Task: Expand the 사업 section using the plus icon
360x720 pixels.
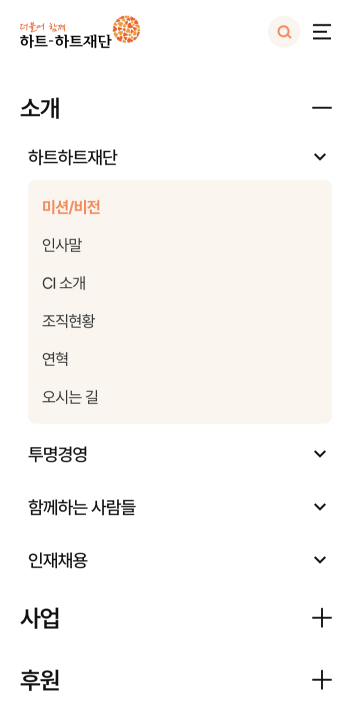Action: pos(322,618)
